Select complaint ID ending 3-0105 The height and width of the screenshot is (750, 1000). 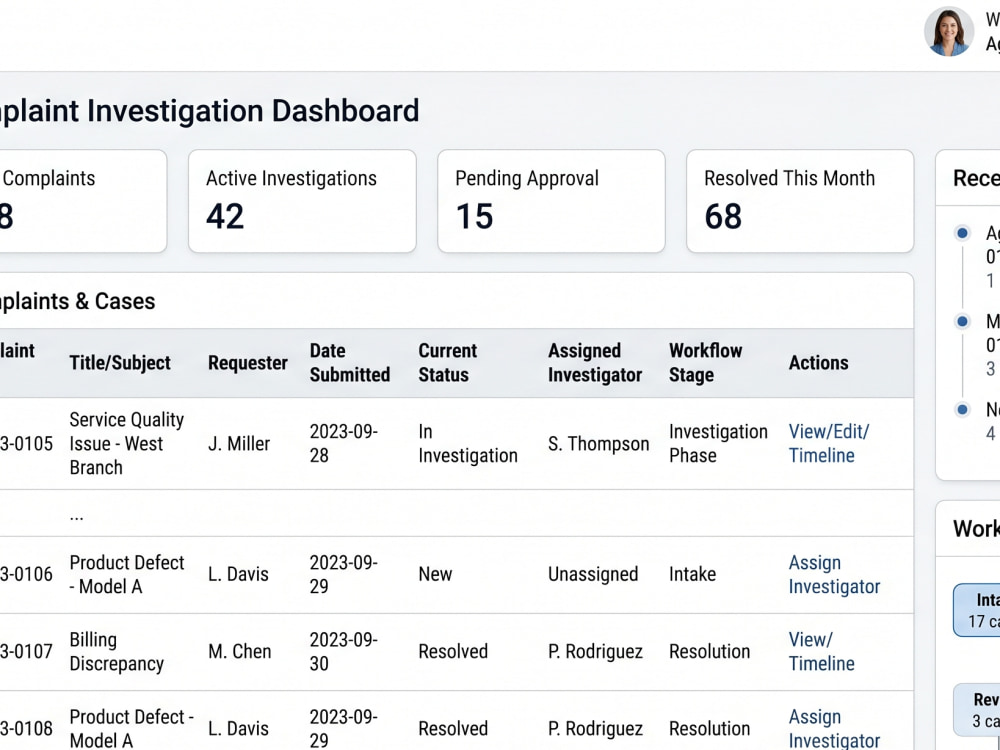(x=26, y=444)
